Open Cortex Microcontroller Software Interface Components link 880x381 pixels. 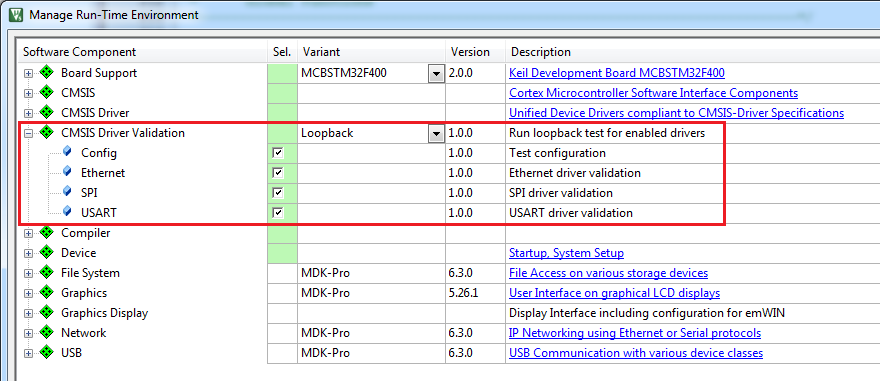click(653, 93)
